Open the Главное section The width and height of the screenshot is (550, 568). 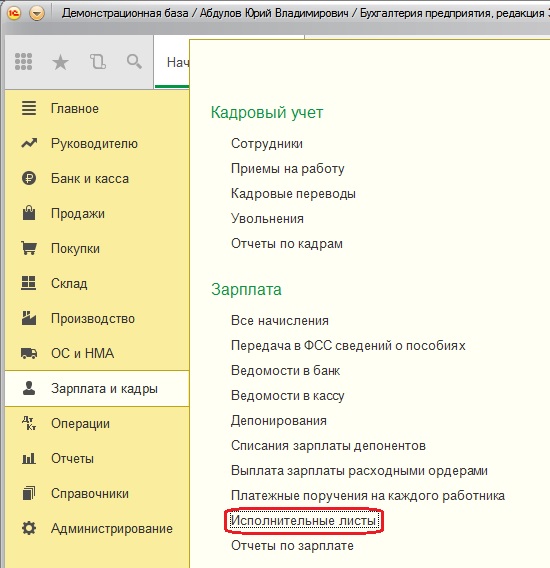coord(75,108)
